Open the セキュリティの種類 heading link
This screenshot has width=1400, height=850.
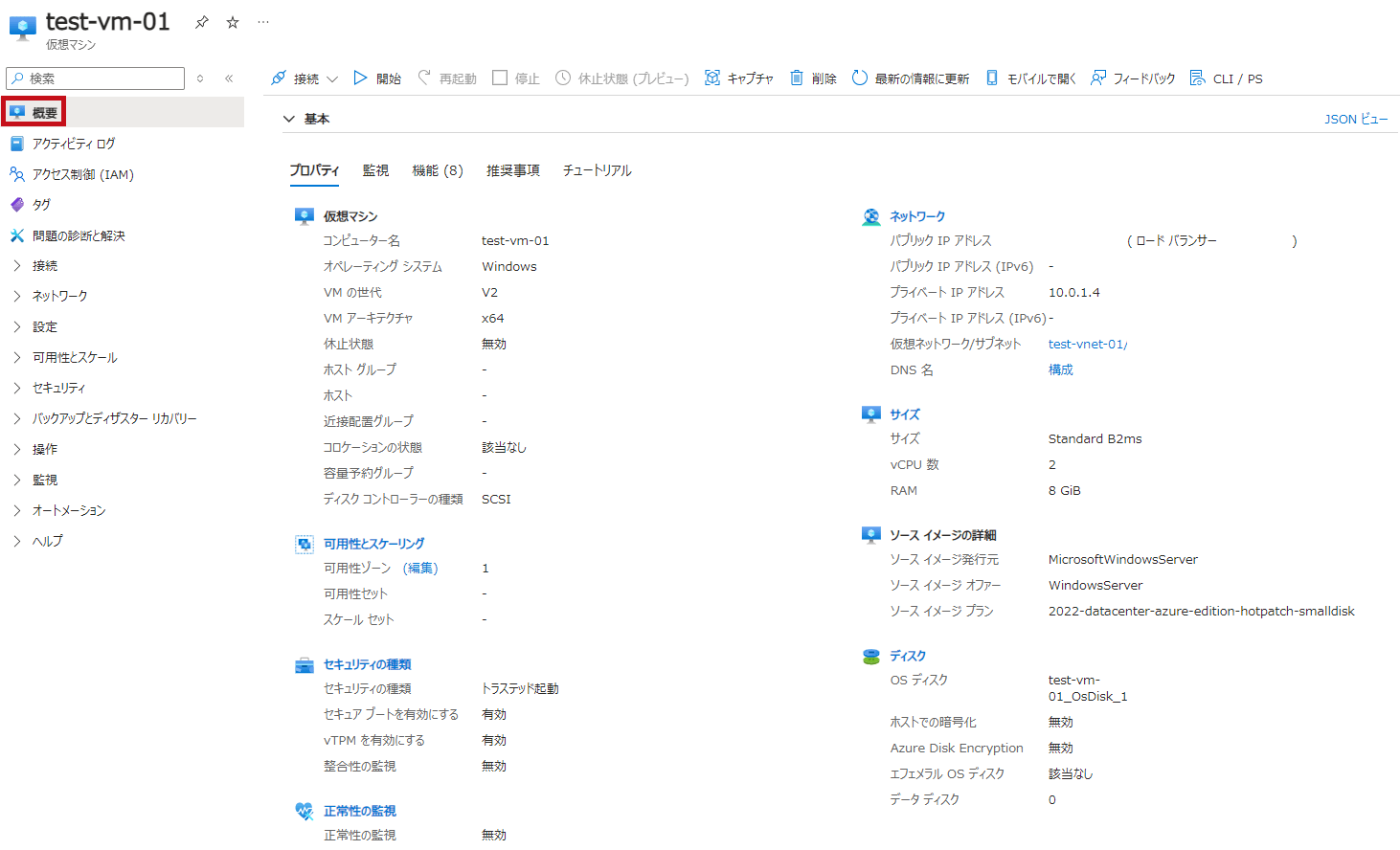367,664
